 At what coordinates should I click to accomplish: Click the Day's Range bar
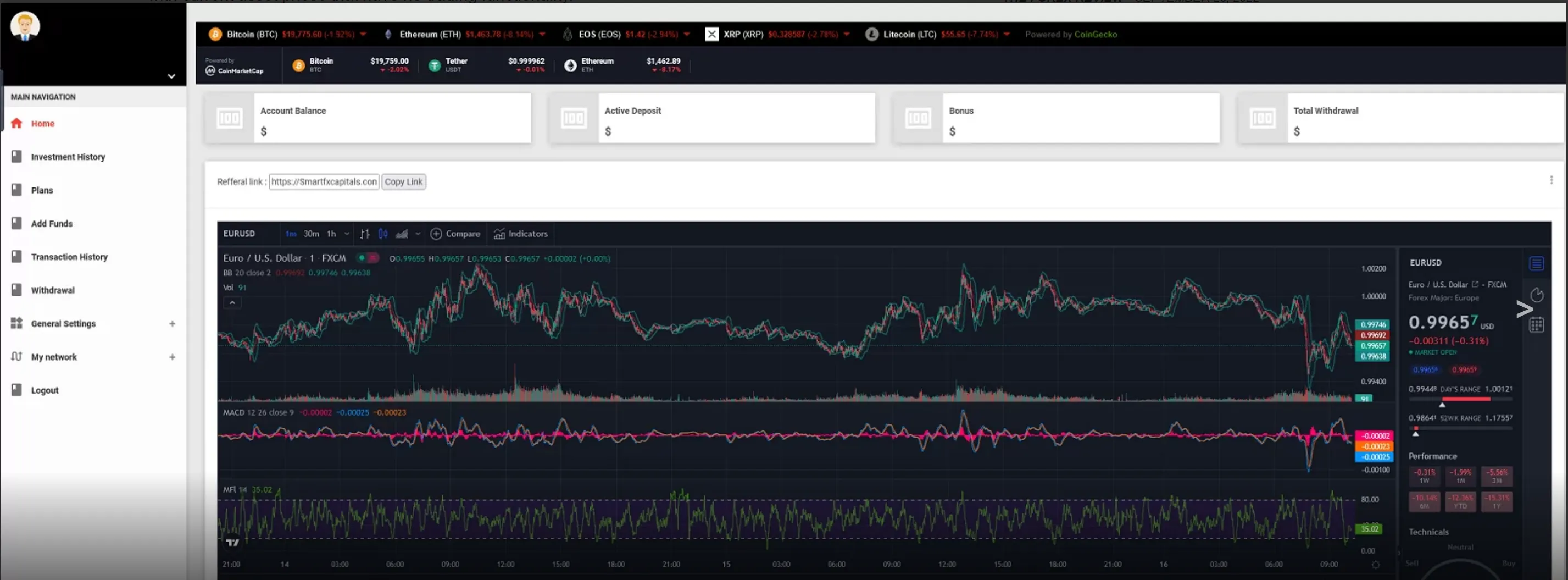pyautogui.click(x=1460, y=399)
